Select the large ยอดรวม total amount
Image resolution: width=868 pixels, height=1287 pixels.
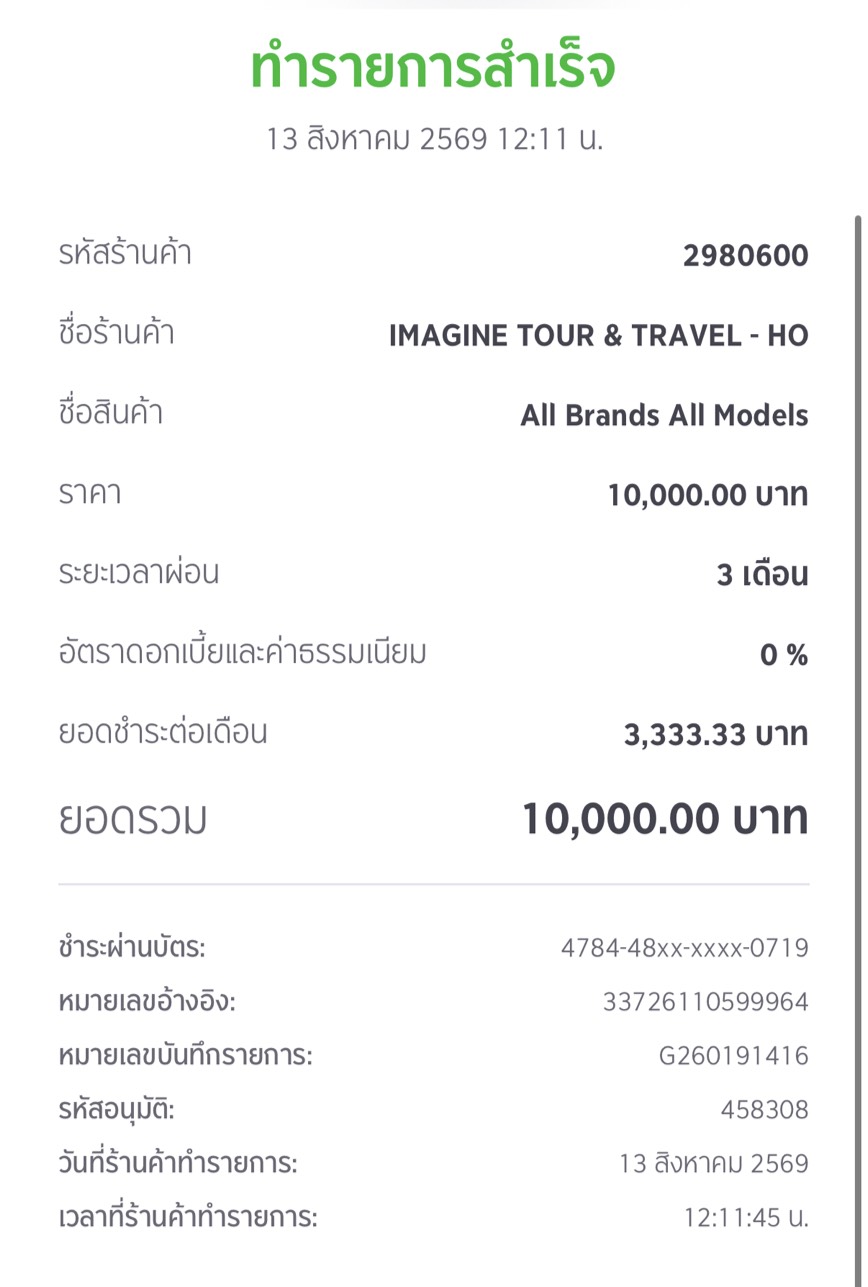pos(665,819)
